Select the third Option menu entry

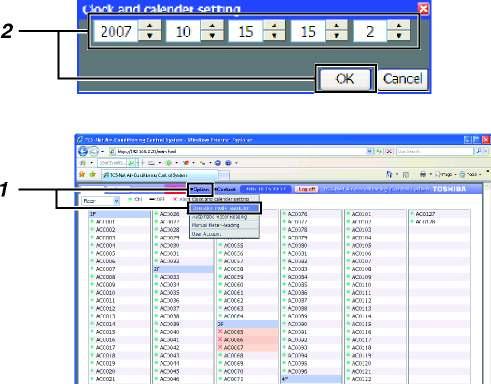tap(224, 217)
